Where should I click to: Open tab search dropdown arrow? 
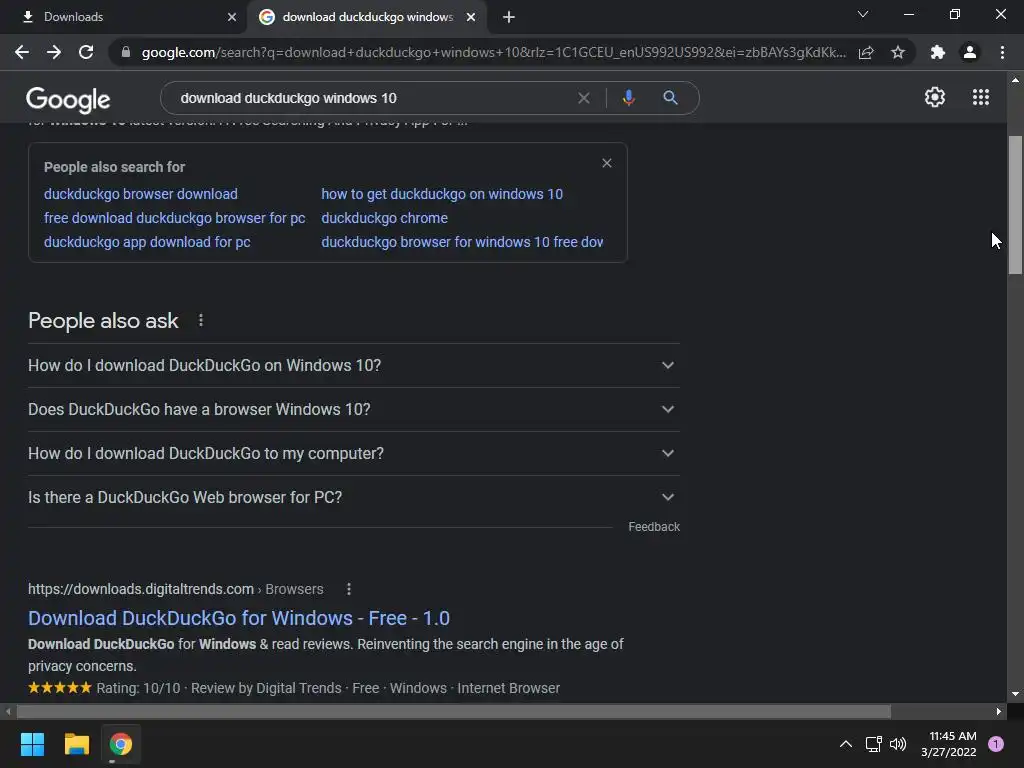coord(863,14)
